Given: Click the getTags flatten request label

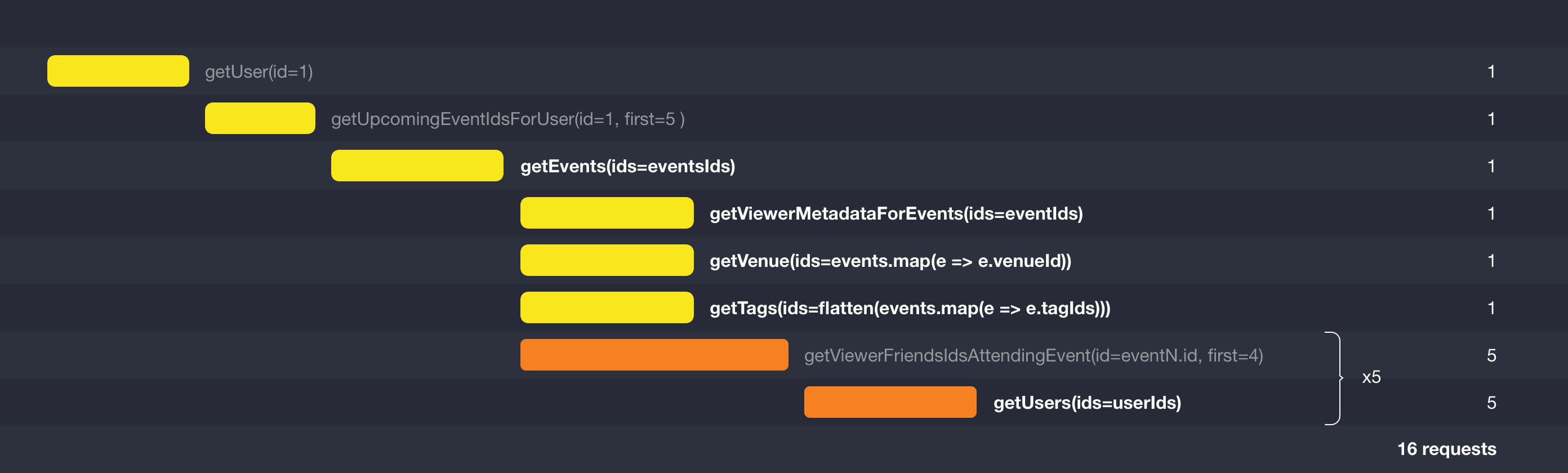Looking at the screenshot, I should (910, 309).
